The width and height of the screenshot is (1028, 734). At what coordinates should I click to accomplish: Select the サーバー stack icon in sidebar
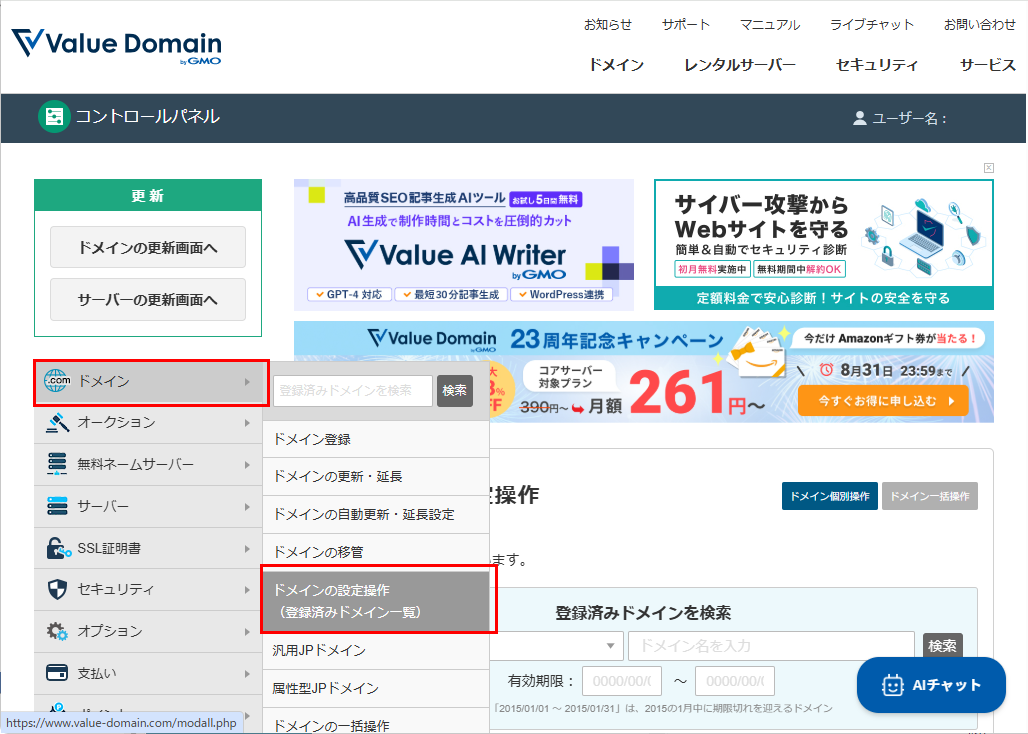pos(57,506)
